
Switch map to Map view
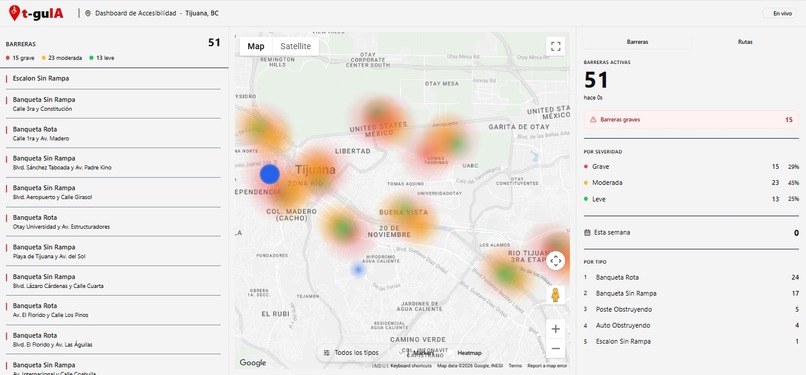tap(256, 46)
